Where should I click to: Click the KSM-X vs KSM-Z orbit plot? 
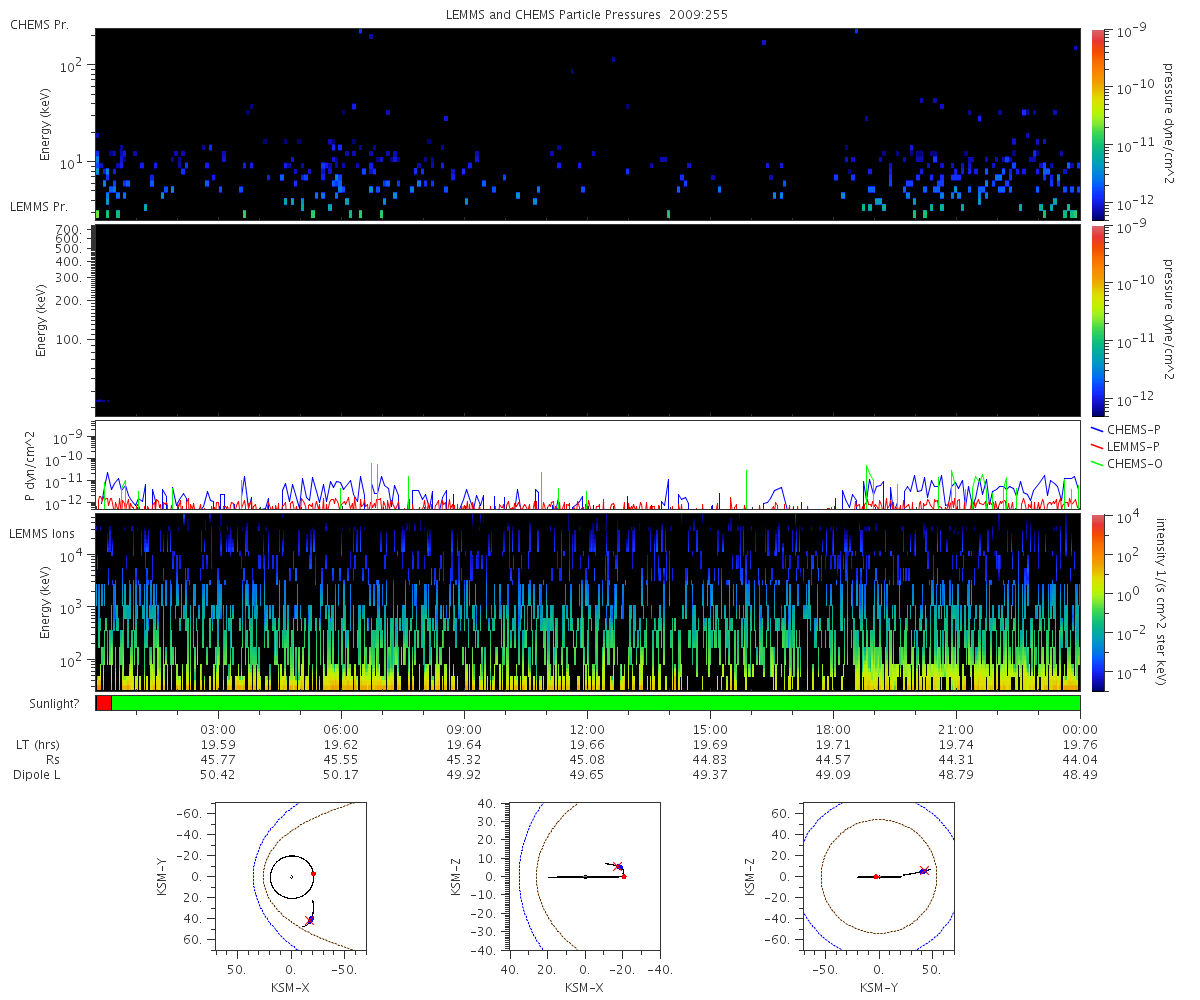[x=585, y=875]
